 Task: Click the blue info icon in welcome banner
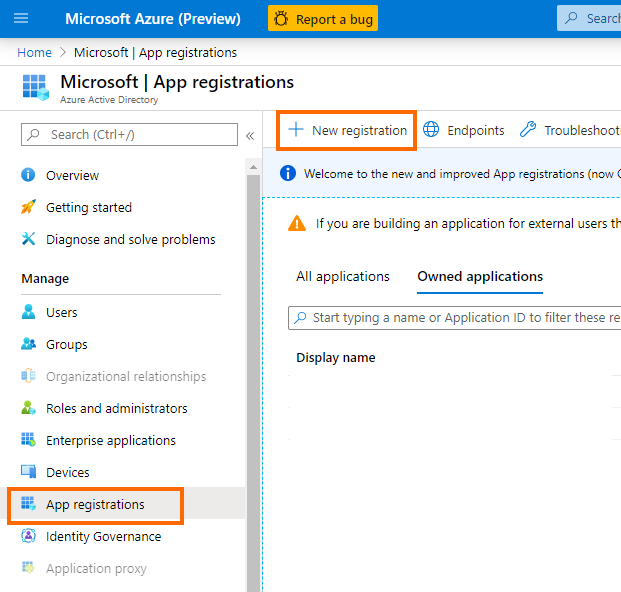288,173
